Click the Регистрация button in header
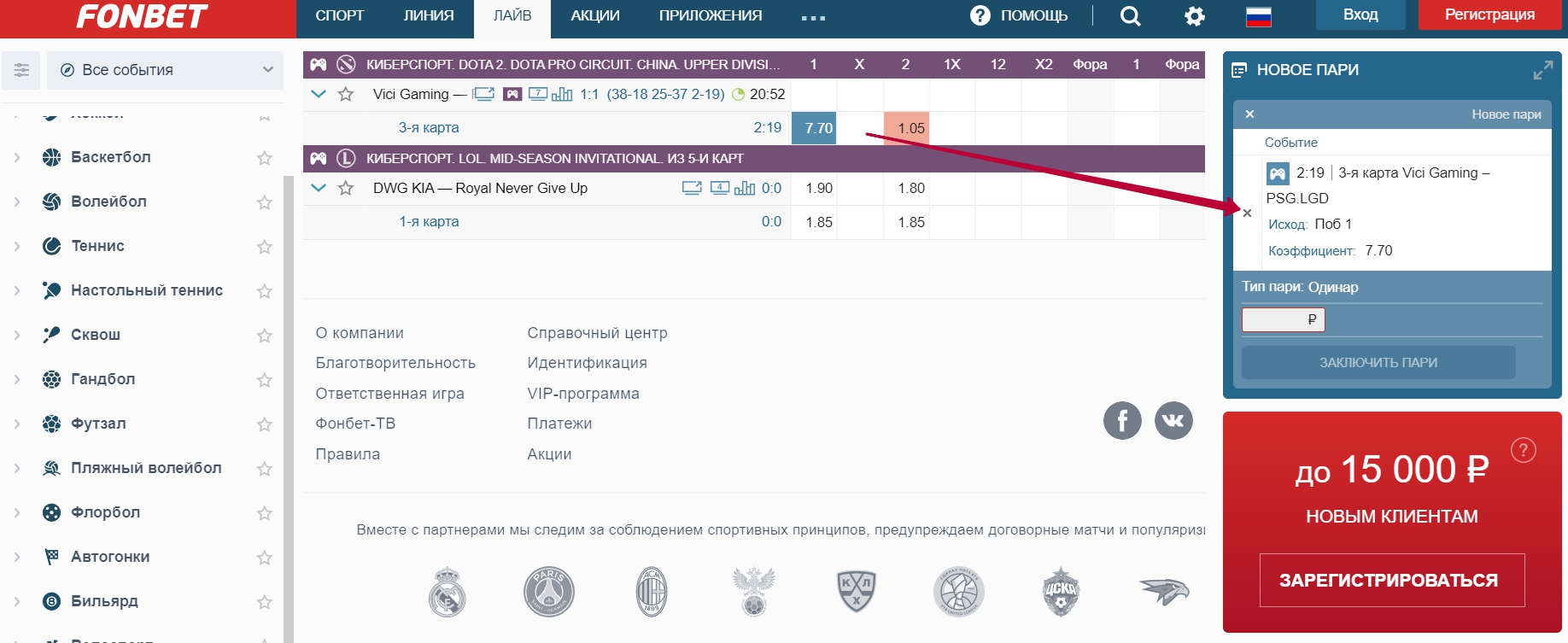Viewport: 1568px width, 643px height. 1489,15
